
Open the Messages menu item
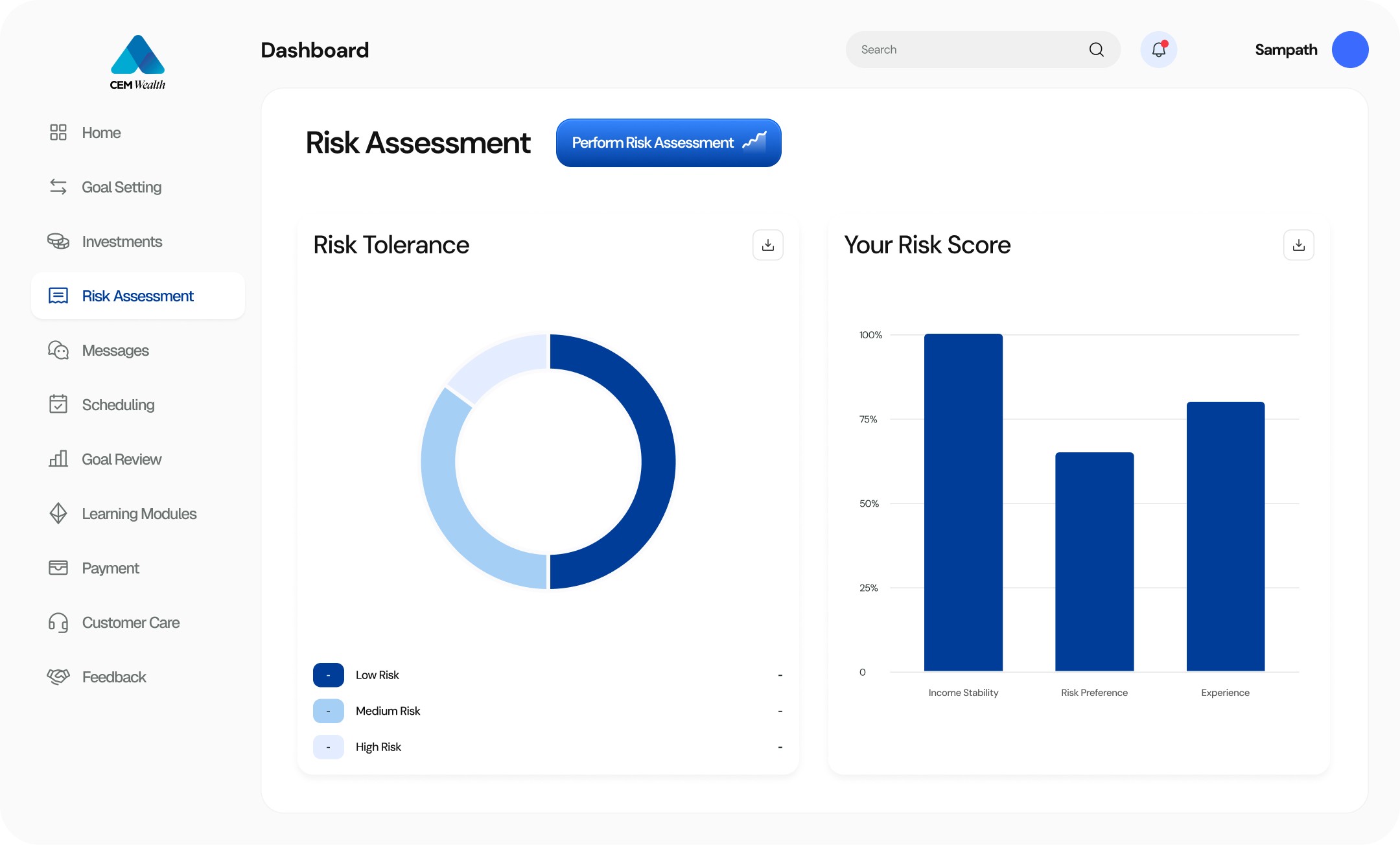(x=115, y=351)
